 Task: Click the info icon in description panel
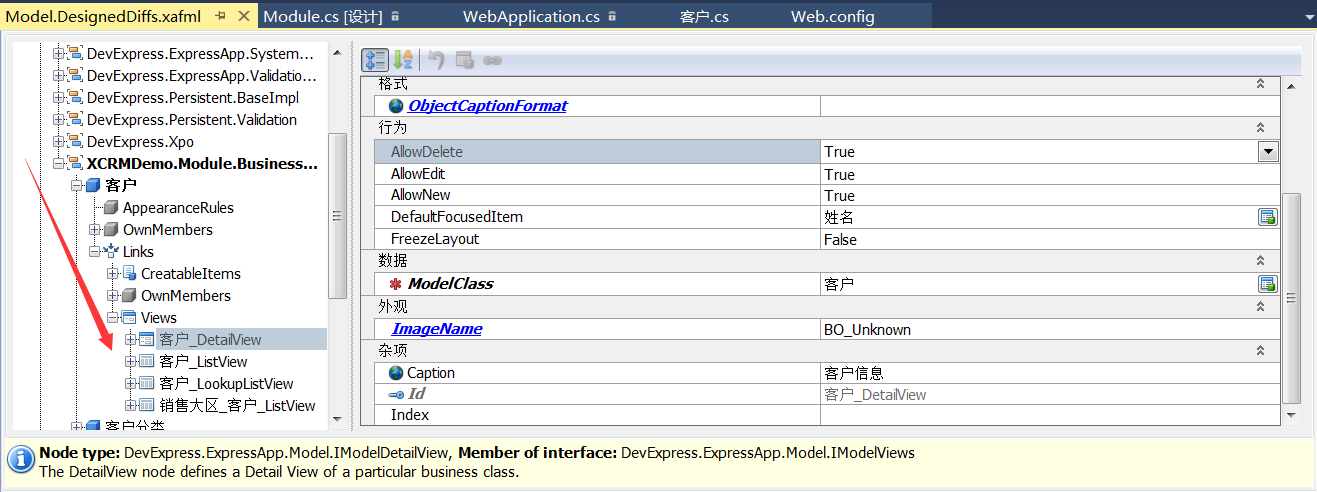coord(21,460)
